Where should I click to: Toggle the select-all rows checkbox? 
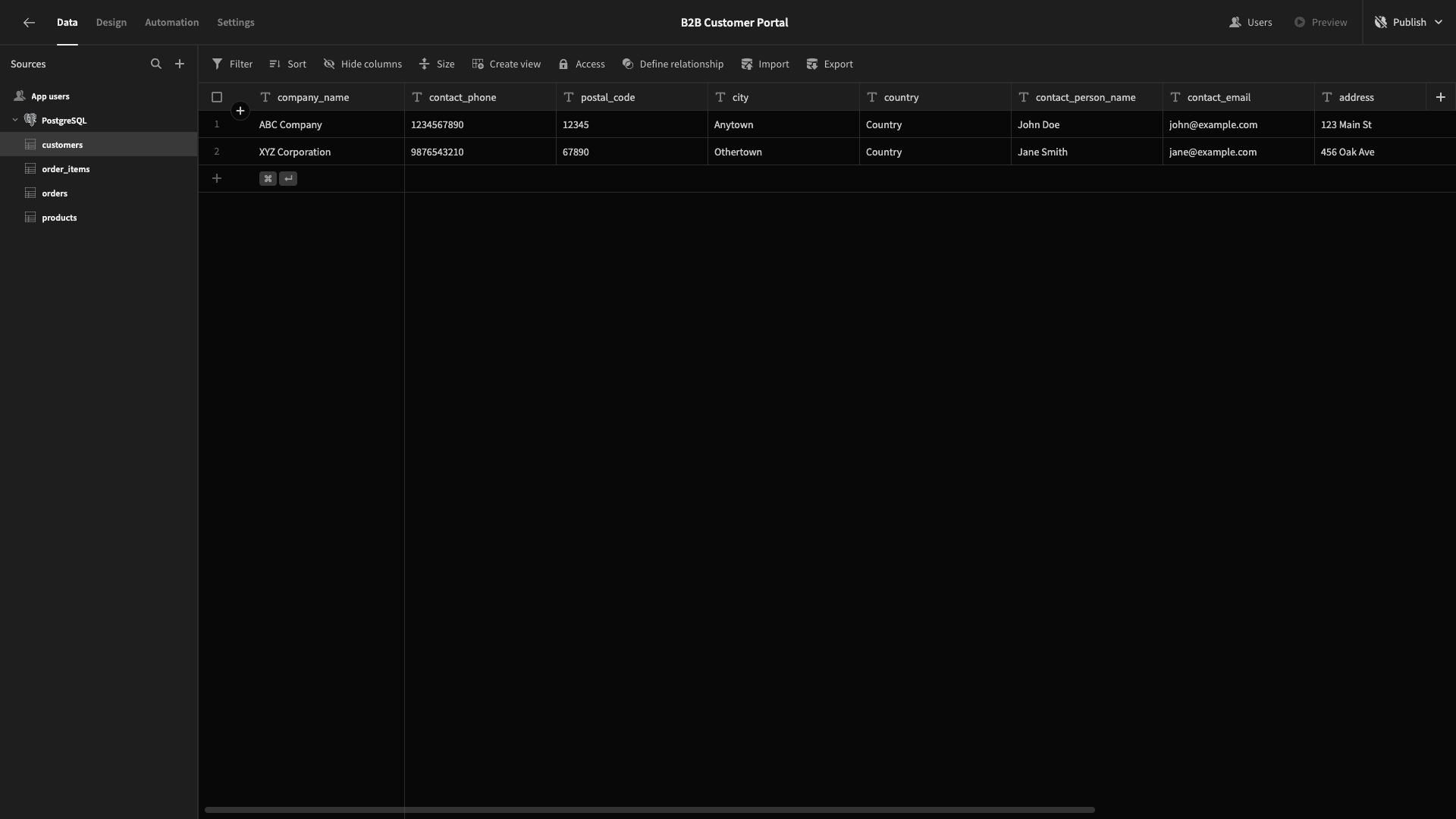coord(217,97)
